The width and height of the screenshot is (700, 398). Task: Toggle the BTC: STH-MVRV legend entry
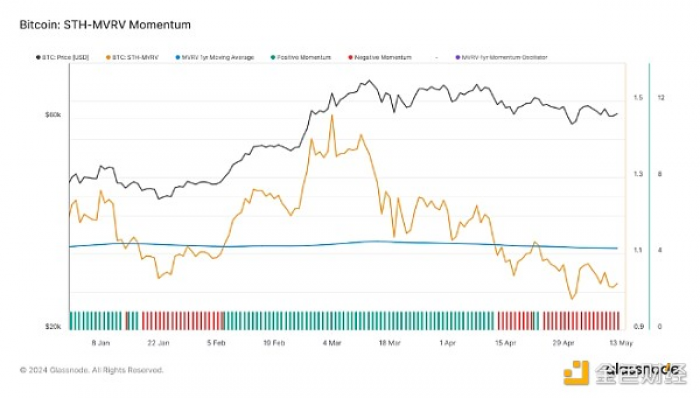(132, 58)
